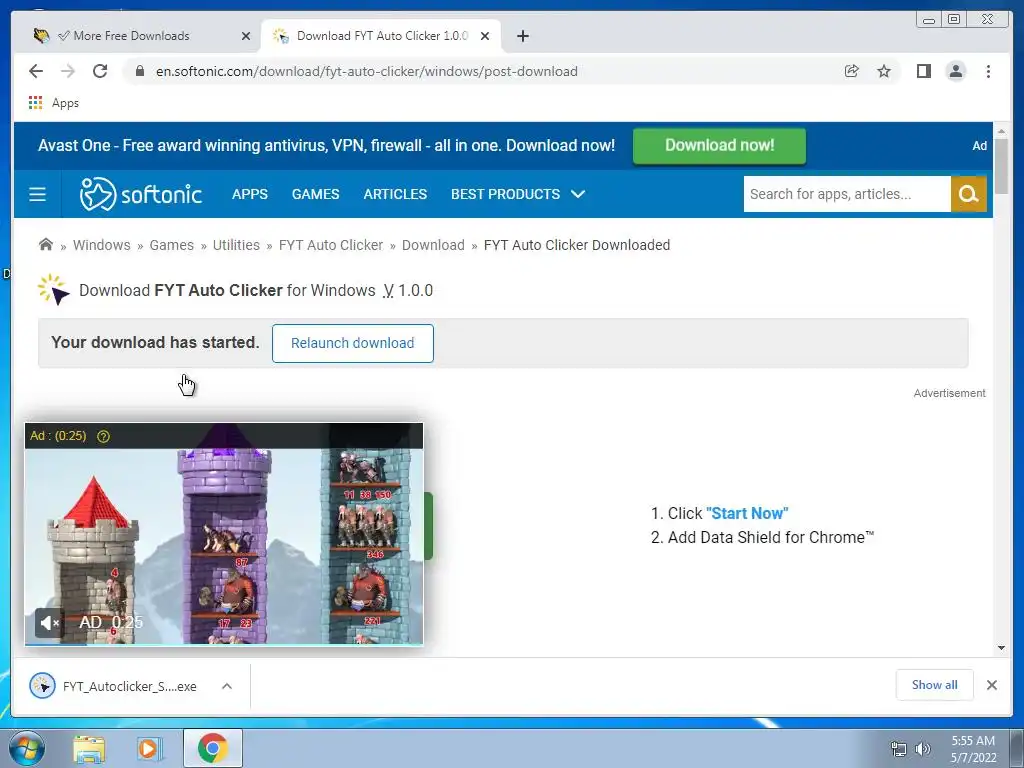Click the network tray icon
The height and width of the screenshot is (768, 1024).
tap(899, 749)
